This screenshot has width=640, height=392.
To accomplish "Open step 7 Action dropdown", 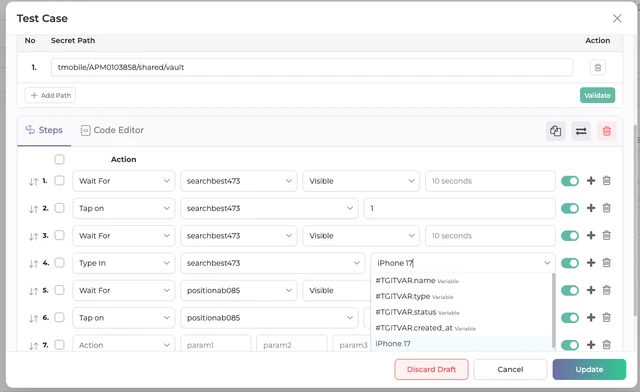I will click(x=124, y=344).
